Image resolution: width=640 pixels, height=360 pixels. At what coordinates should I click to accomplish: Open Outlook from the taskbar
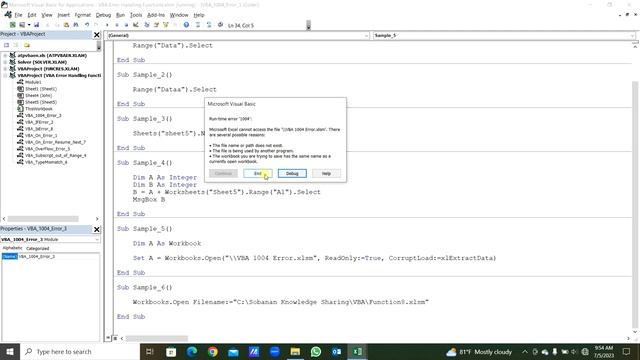point(336,351)
